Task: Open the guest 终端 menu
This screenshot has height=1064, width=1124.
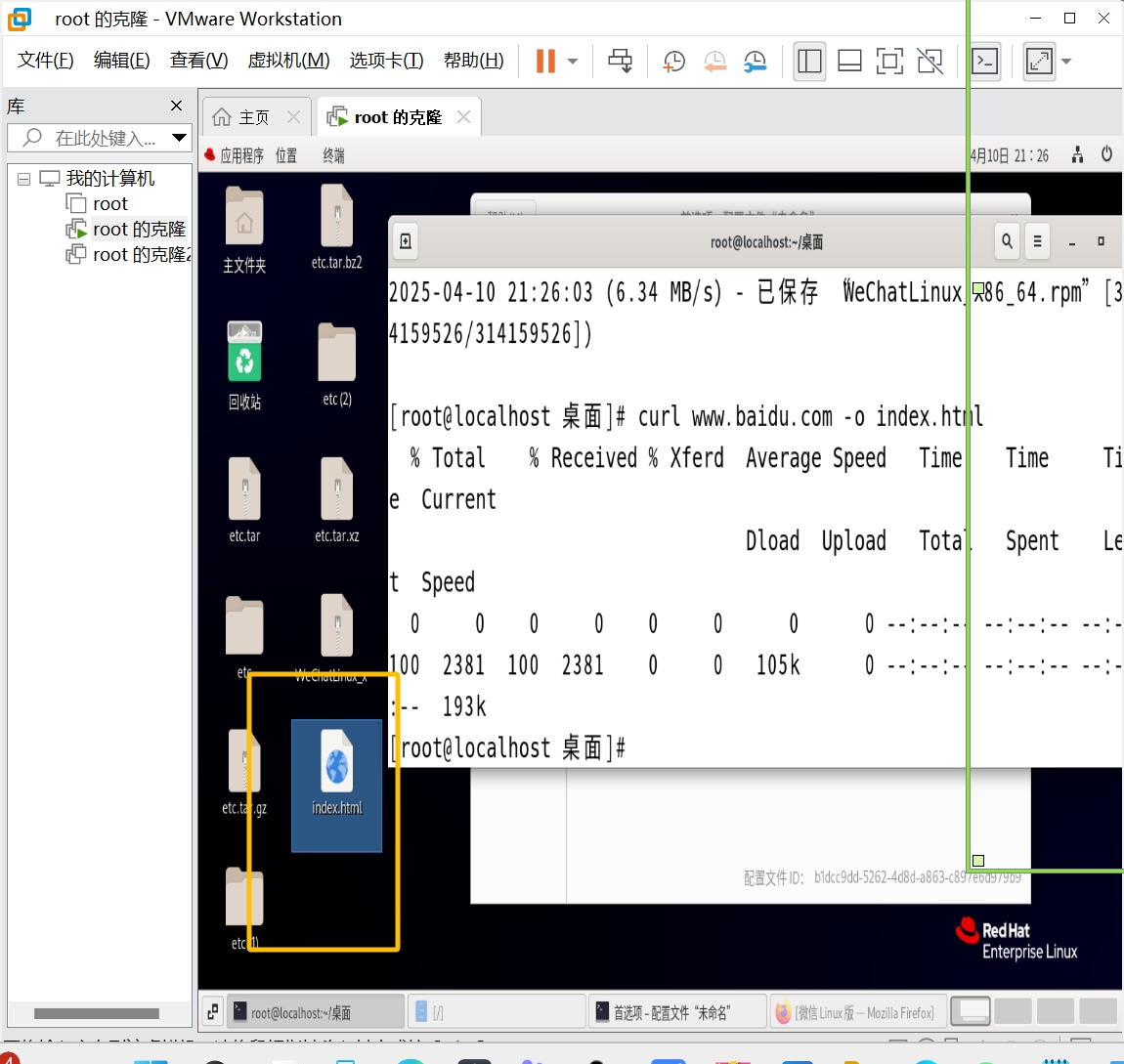Action: click(x=333, y=155)
